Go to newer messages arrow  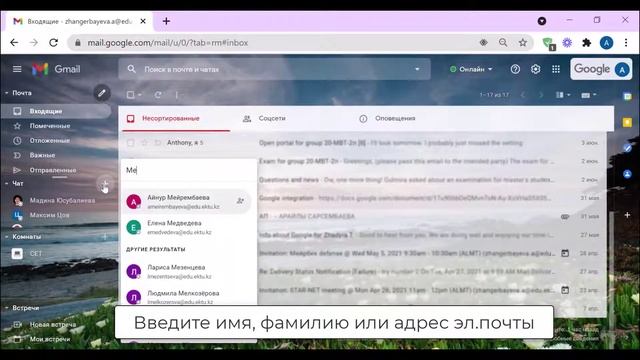523,95
